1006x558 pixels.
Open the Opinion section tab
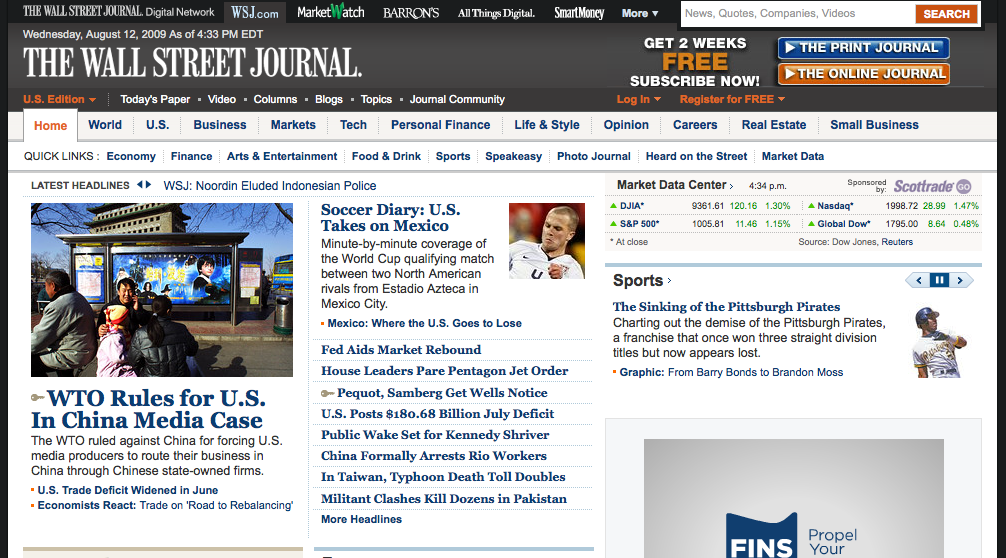[x=626, y=125]
